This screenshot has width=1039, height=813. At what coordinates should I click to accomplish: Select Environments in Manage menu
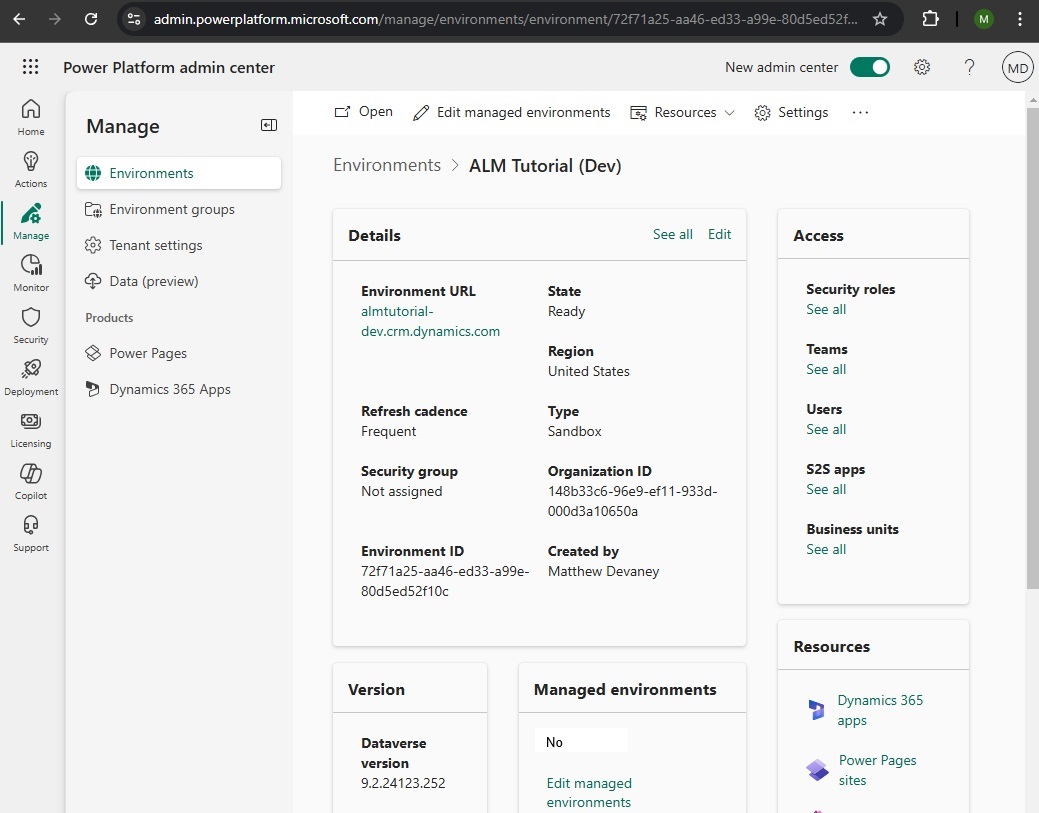coord(179,173)
